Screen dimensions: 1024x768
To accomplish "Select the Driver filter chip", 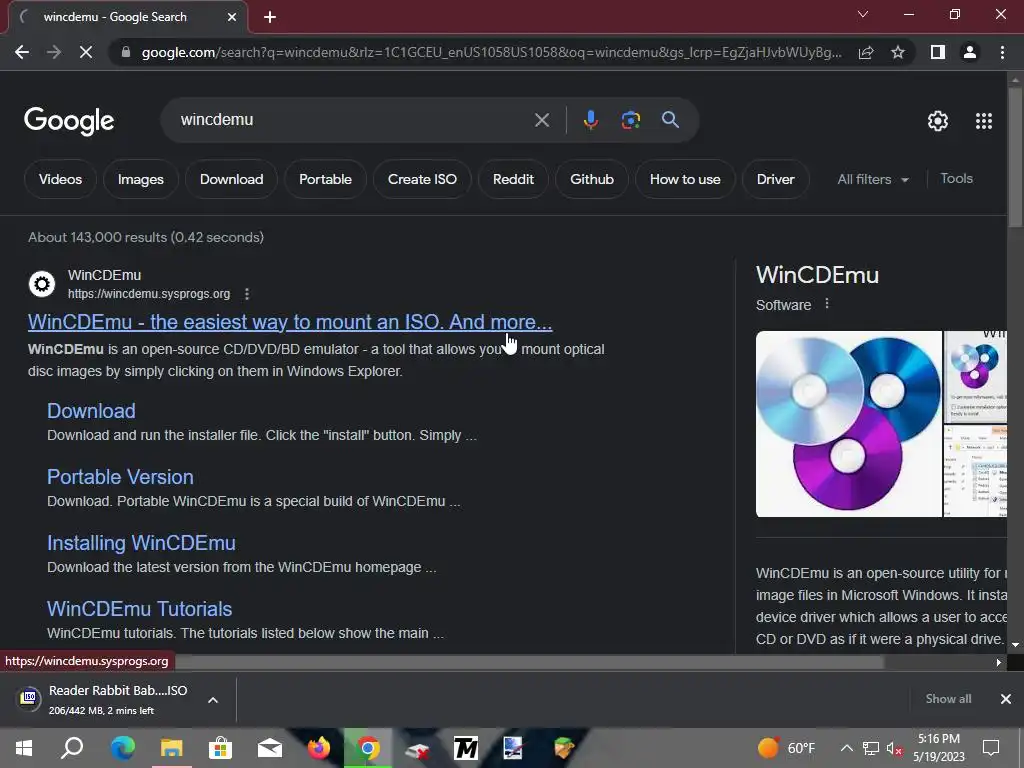I will pyautogui.click(x=775, y=179).
